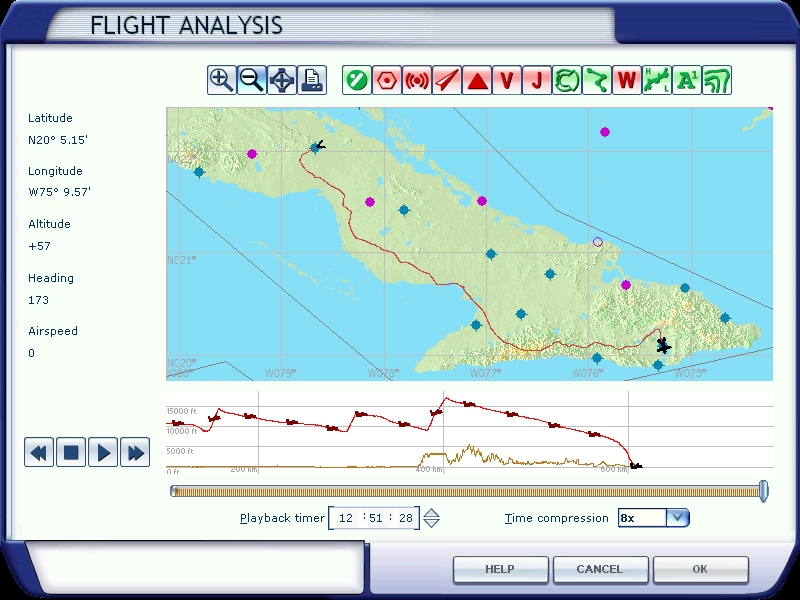
Task: Click the middle of the playback slider track
Action: (x=467, y=491)
